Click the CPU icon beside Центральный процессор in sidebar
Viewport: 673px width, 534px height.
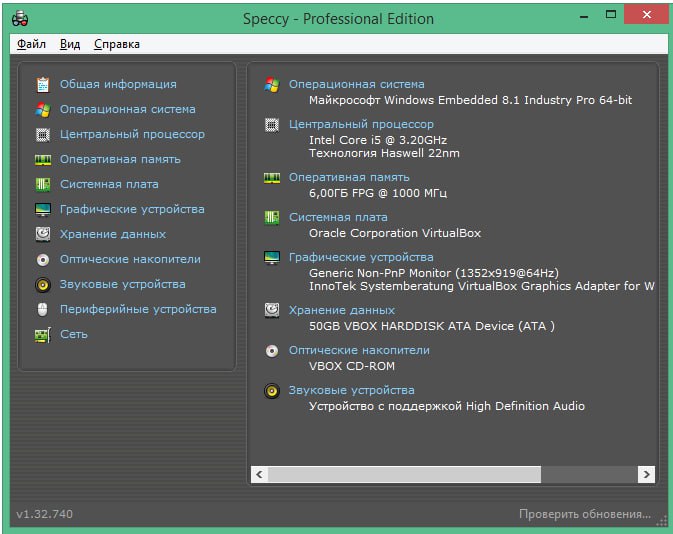43,135
